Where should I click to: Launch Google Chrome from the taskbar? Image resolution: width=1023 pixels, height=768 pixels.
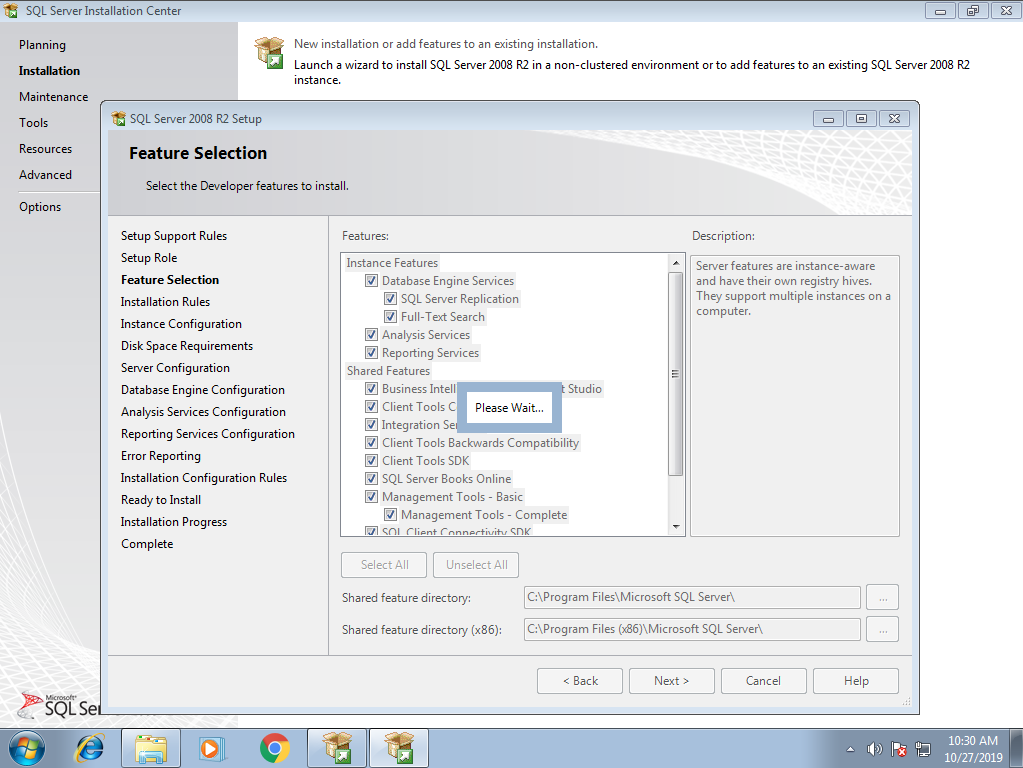coord(275,748)
